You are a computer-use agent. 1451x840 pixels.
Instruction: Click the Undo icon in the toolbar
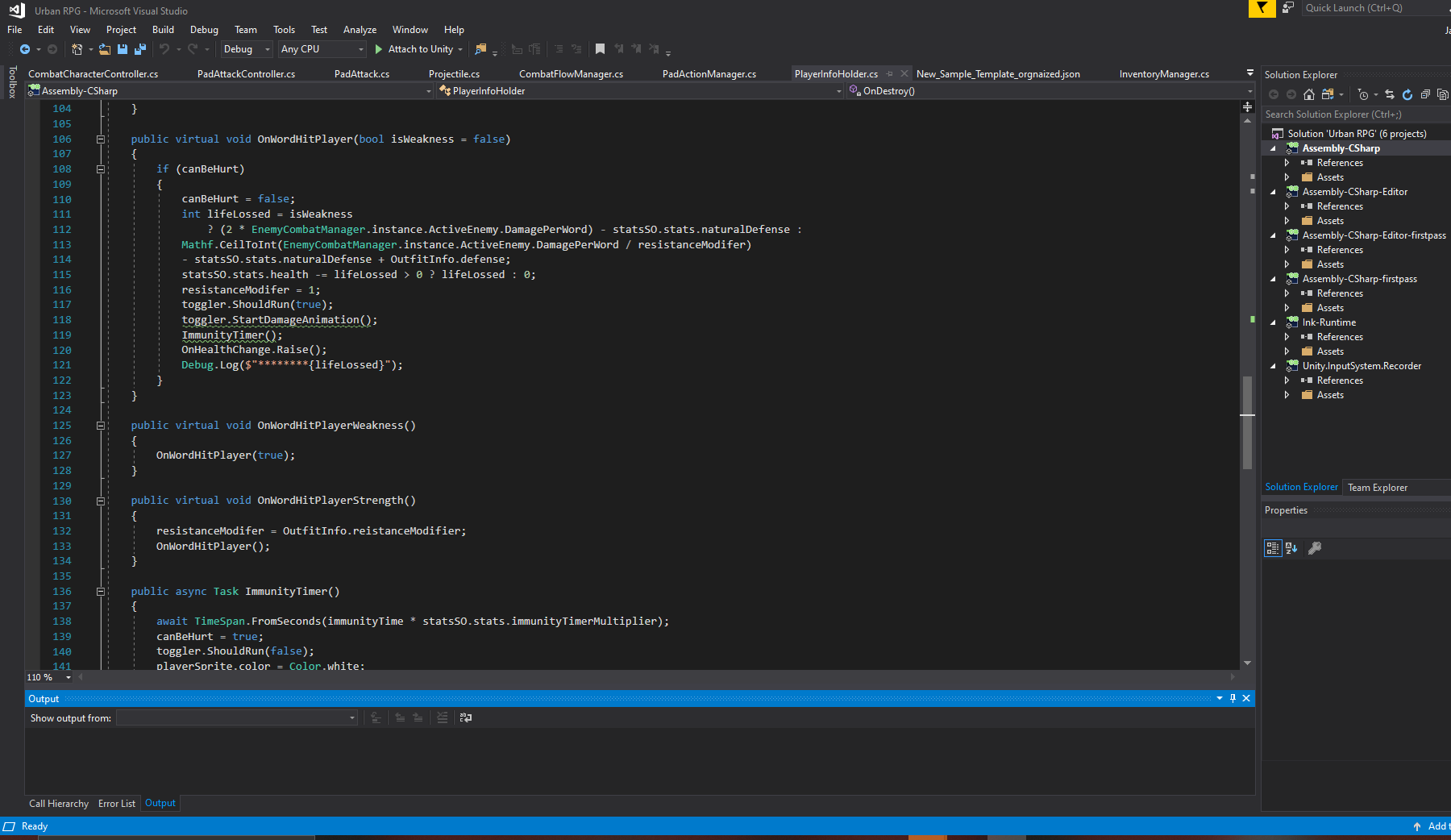tap(164, 49)
